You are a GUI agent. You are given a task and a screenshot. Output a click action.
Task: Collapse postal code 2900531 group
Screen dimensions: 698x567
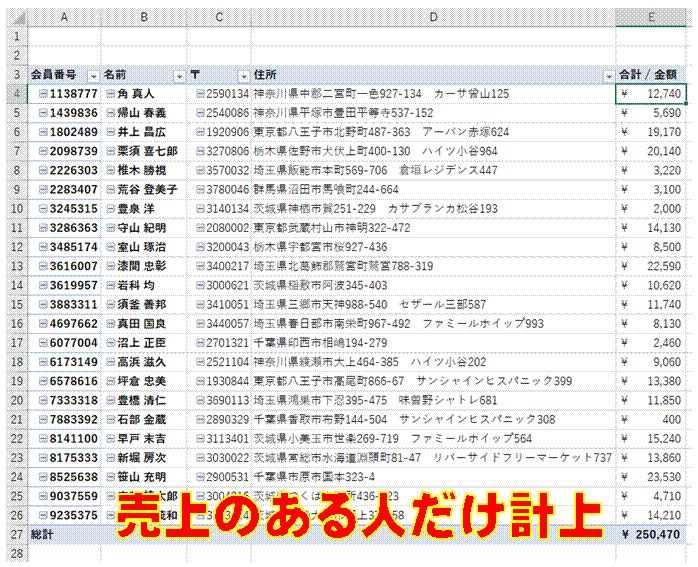tap(201, 476)
